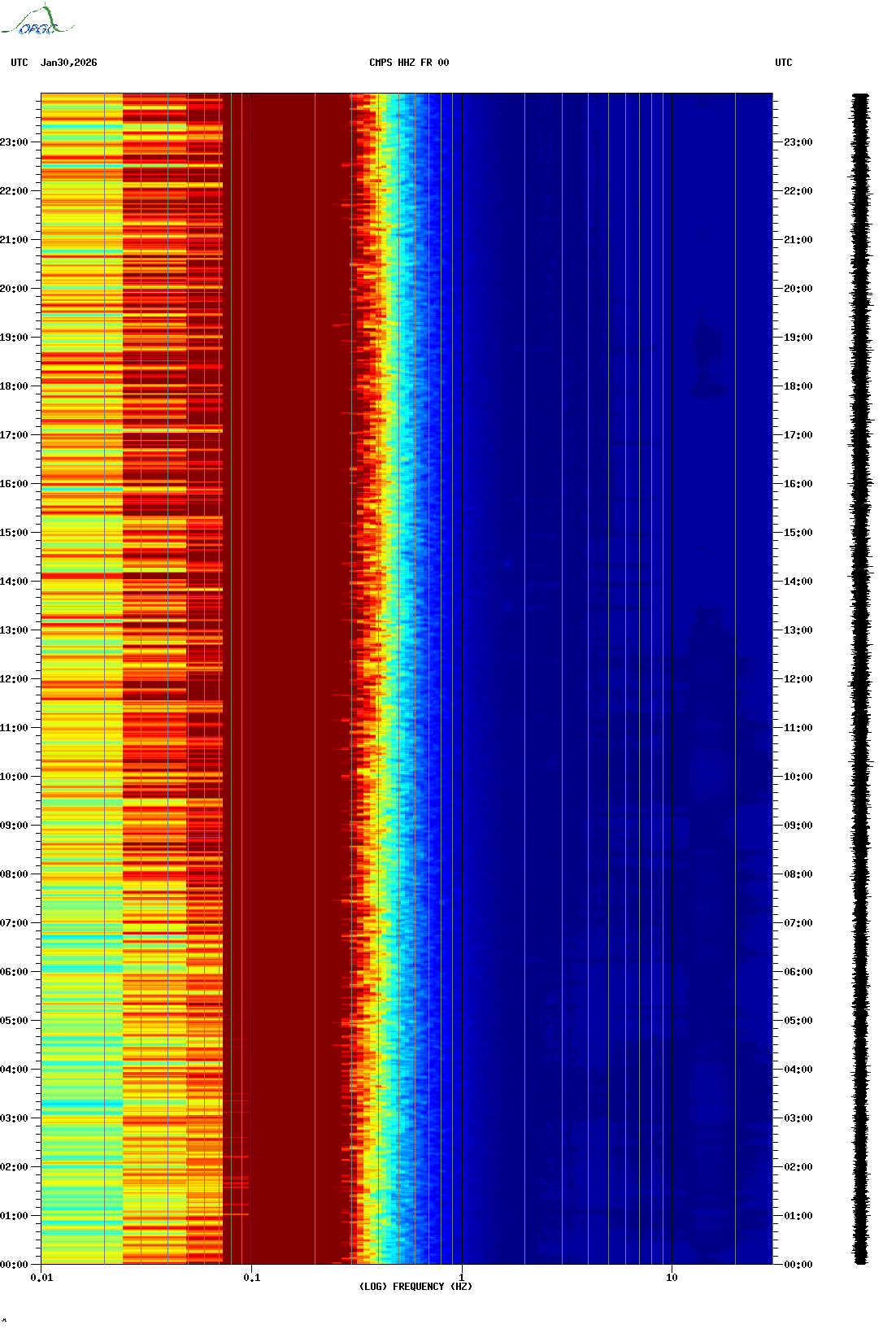Click the 06:00 marker on right time axis
This screenshot has height=1329, width=896.
(798, 971)
